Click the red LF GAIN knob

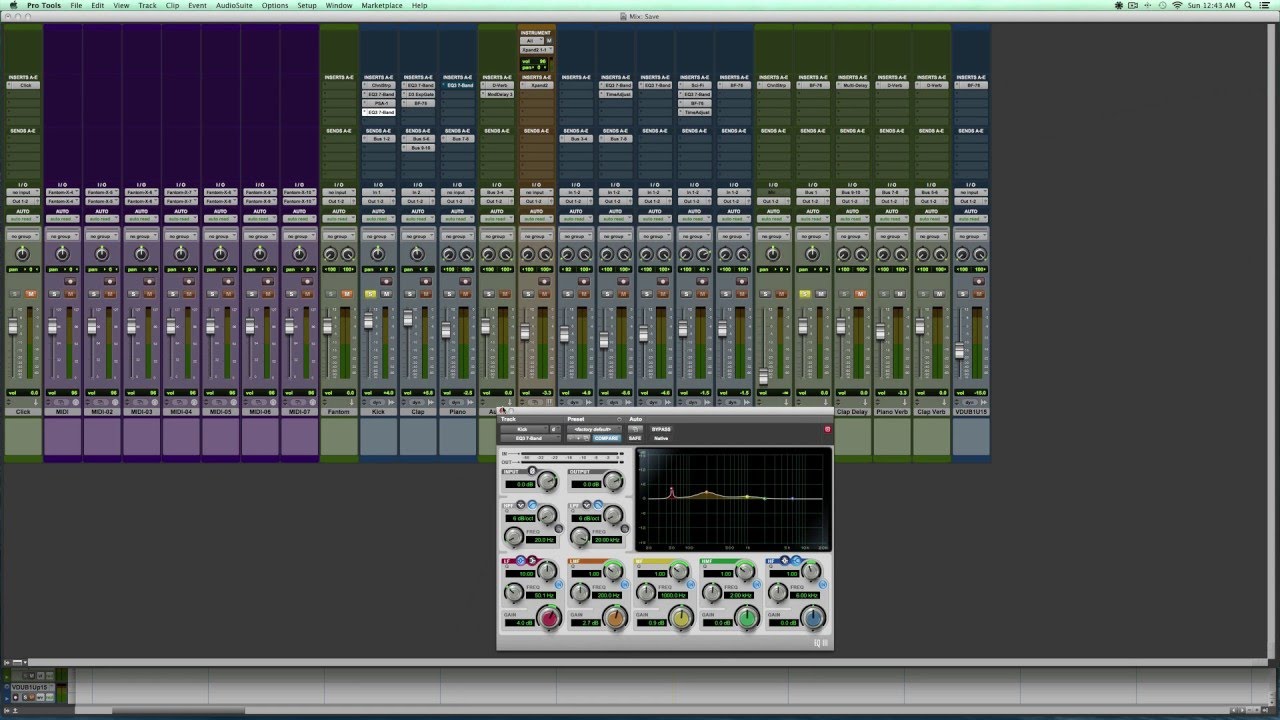click(550, 618)
